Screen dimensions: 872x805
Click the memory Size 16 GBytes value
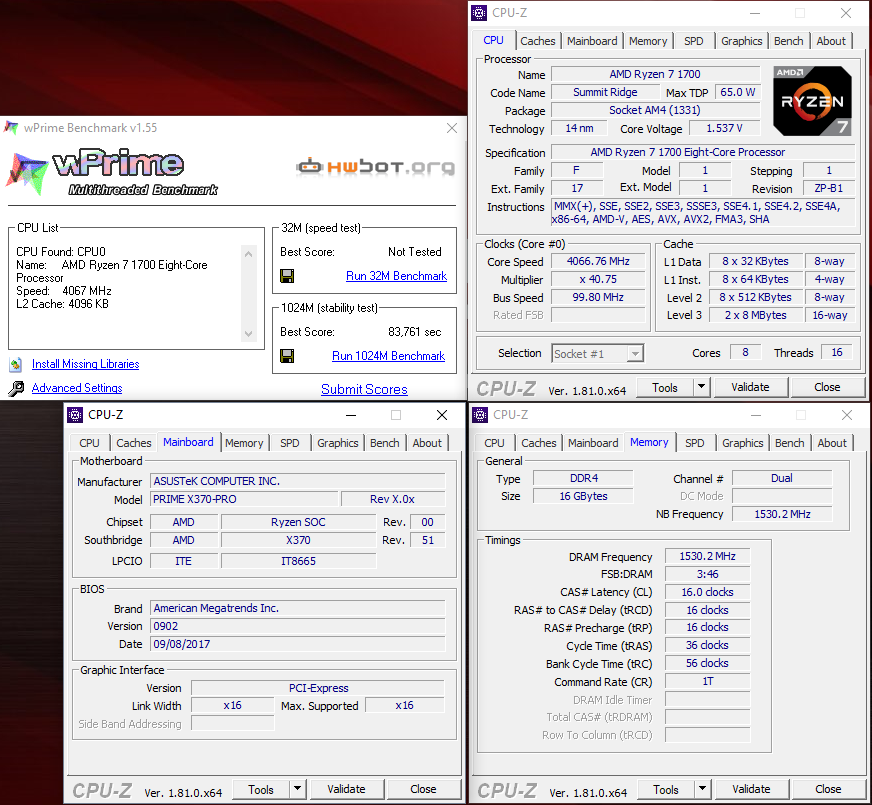coord(583,496)
